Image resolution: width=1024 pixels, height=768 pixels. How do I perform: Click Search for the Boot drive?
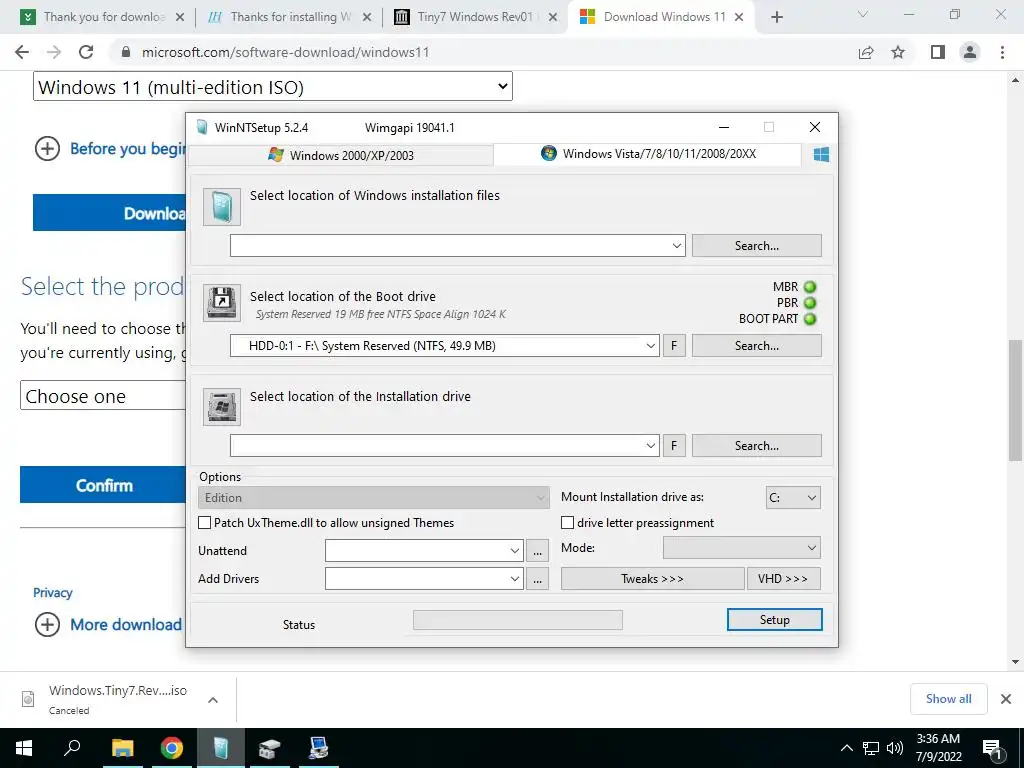tap(756, 345)
